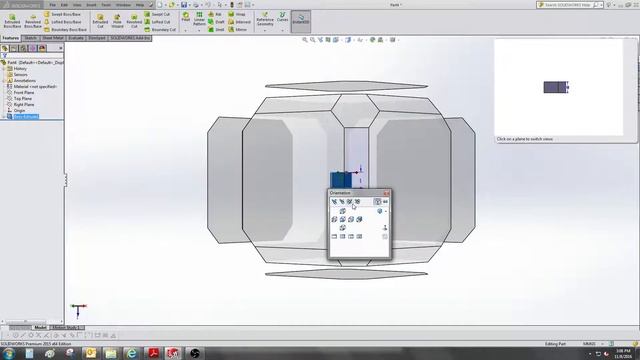Click the feature tree filter field
This screenshot has width=640, height=360.
[x=33, y=56]
